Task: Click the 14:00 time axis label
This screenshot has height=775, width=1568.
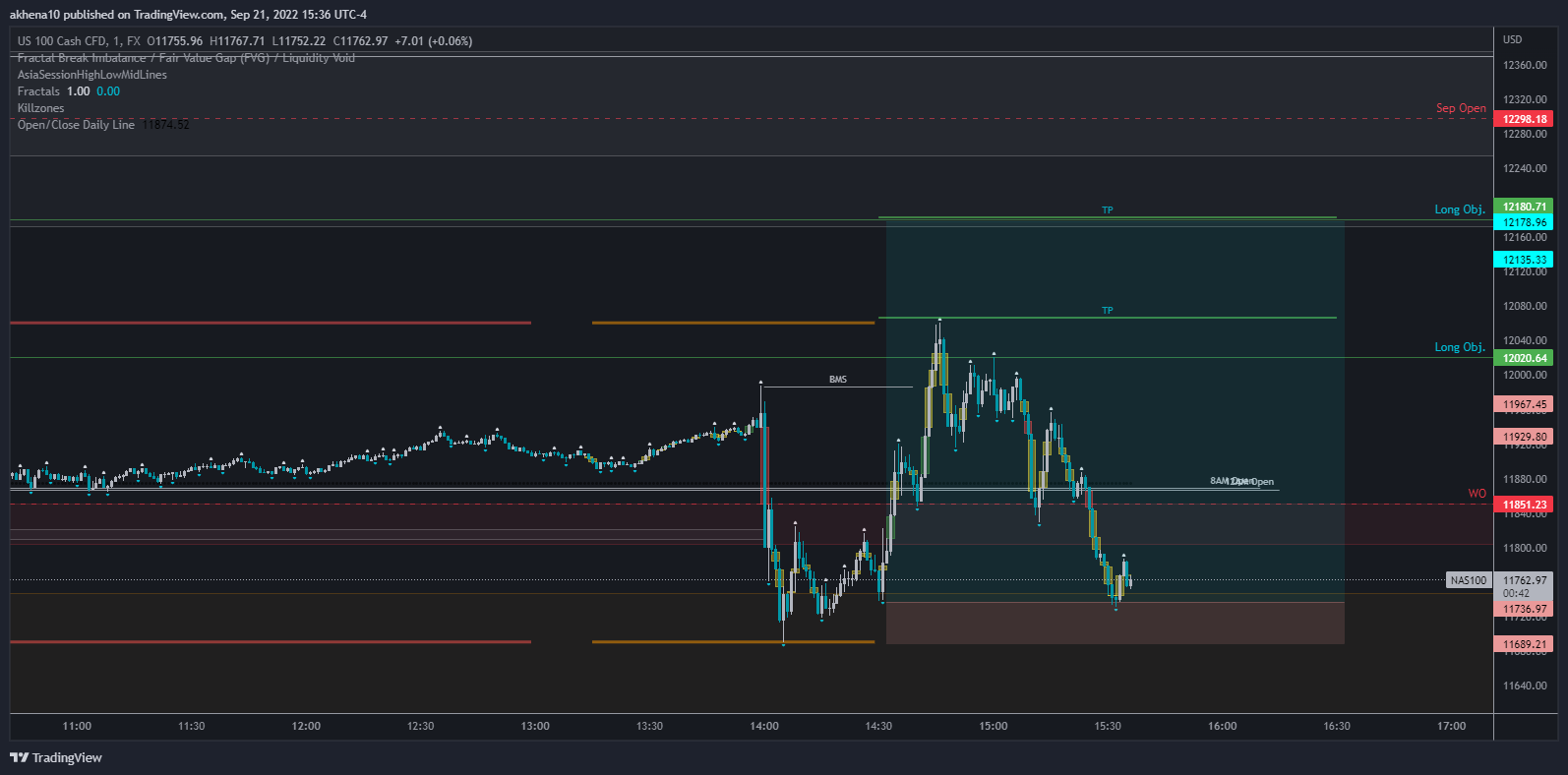Action: click(x=764, y=726)
